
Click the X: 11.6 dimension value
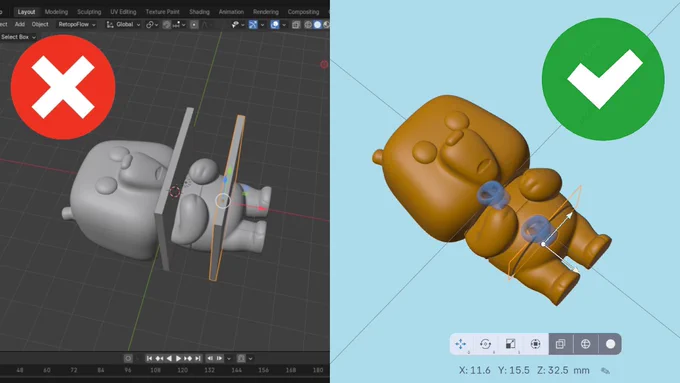coord(475,370)
